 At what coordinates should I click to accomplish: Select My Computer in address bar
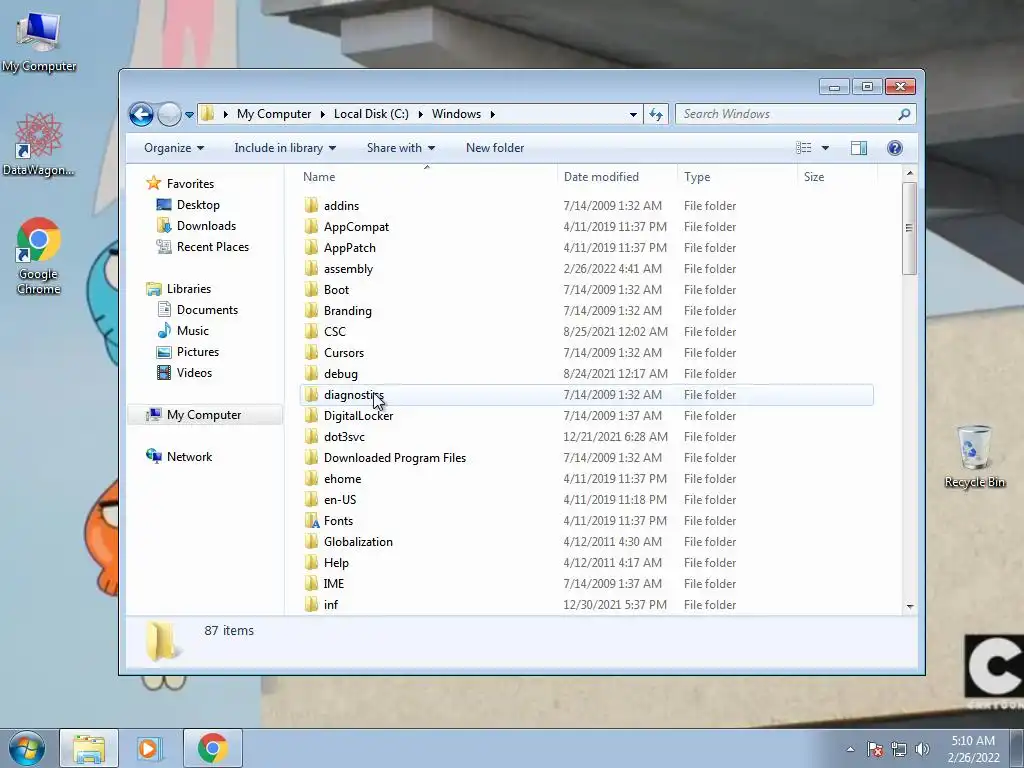(x=274, y=114)
